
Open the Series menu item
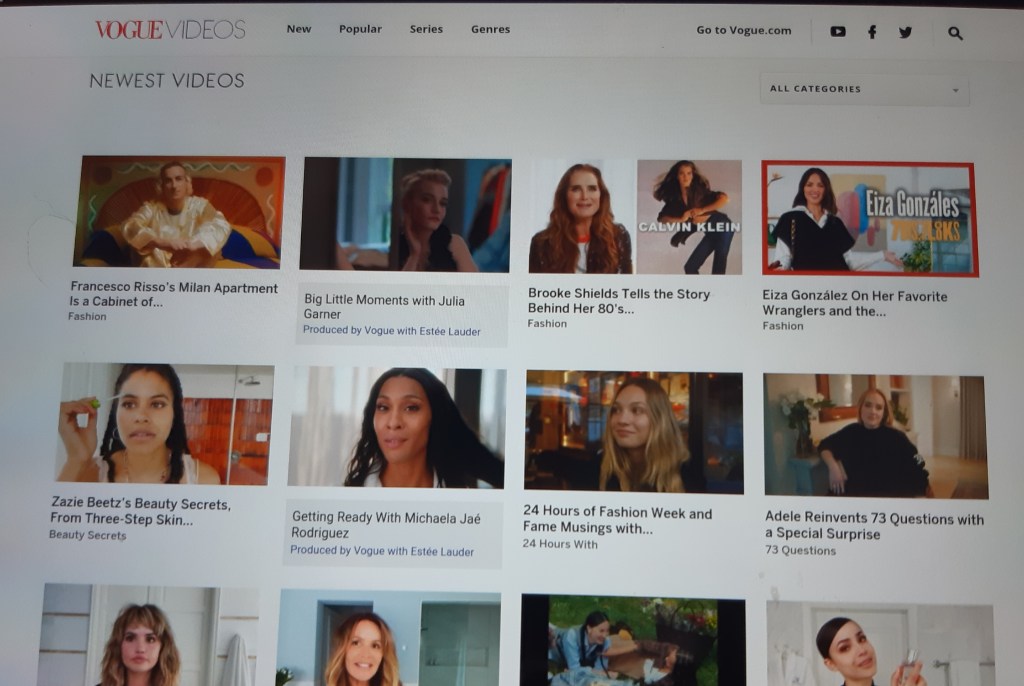point(426,29)
